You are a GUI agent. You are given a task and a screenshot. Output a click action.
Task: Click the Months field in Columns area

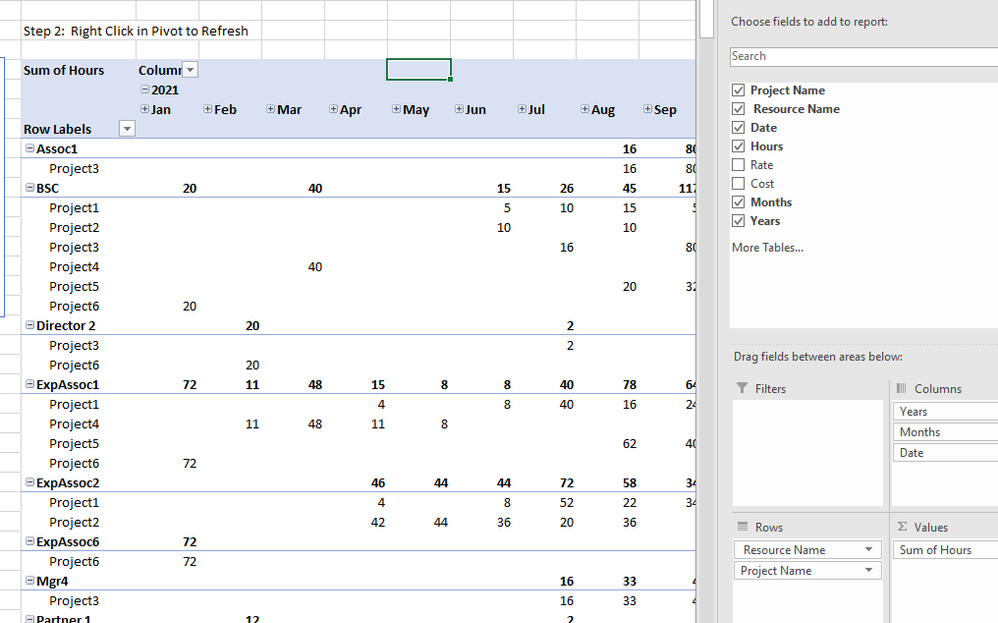(x=946, y=432)
